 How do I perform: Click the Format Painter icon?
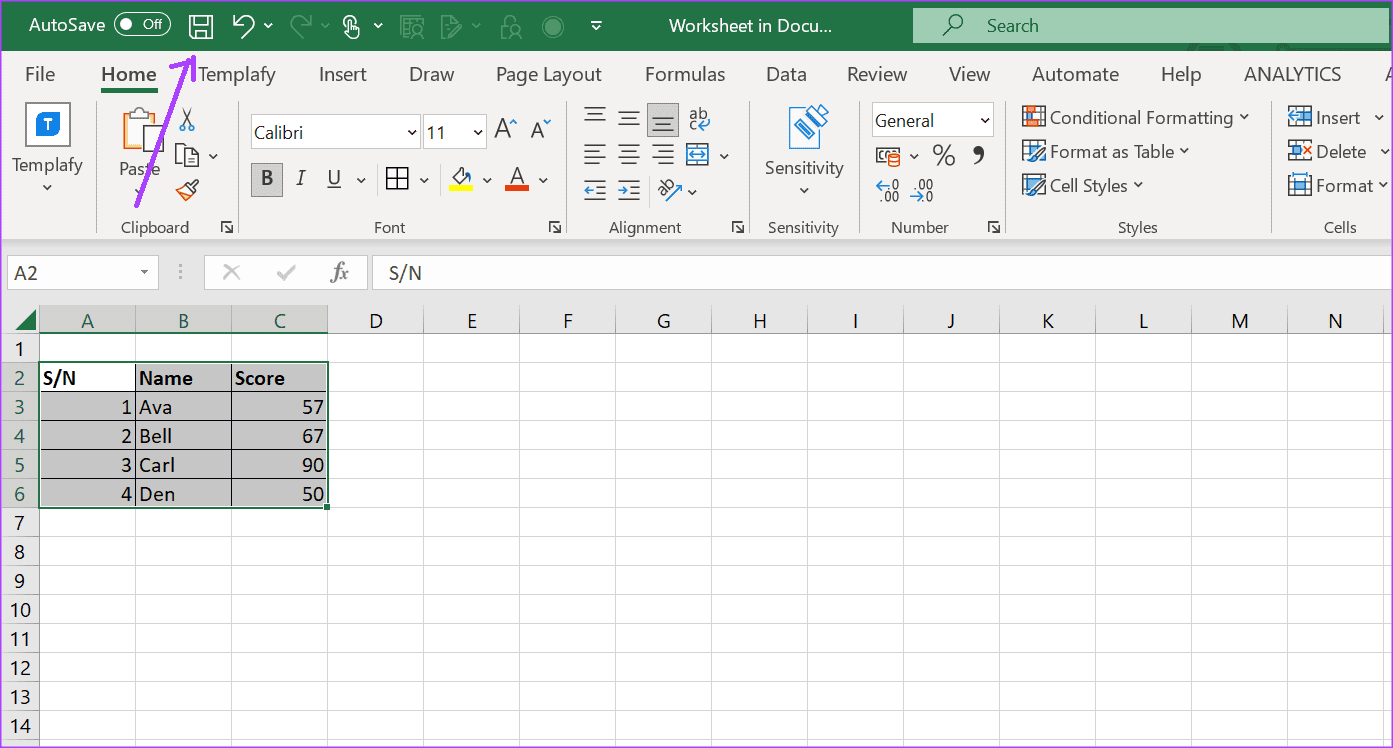click(186, 190)
